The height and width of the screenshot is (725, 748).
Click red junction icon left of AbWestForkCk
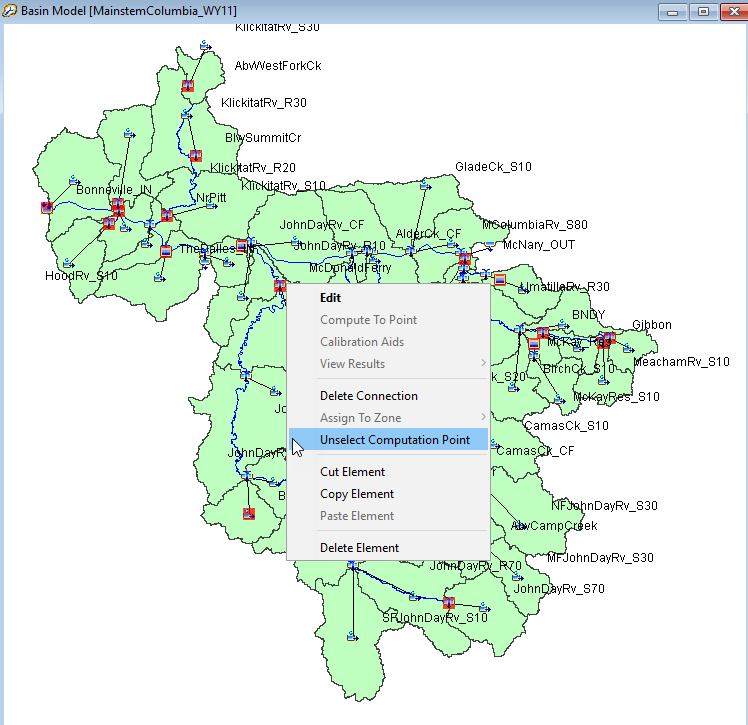point(187,86)
